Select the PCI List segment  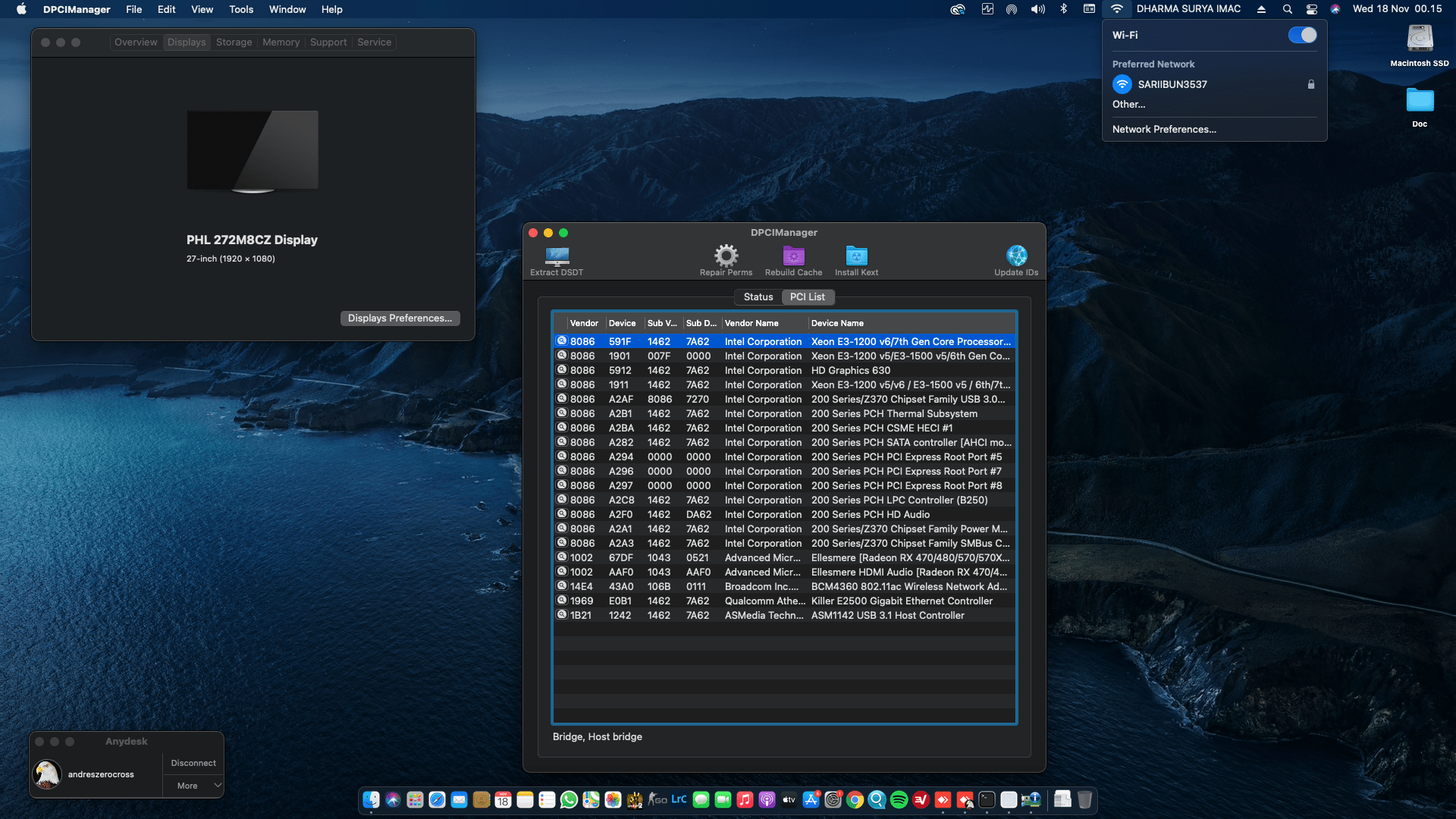pos(807,297)
